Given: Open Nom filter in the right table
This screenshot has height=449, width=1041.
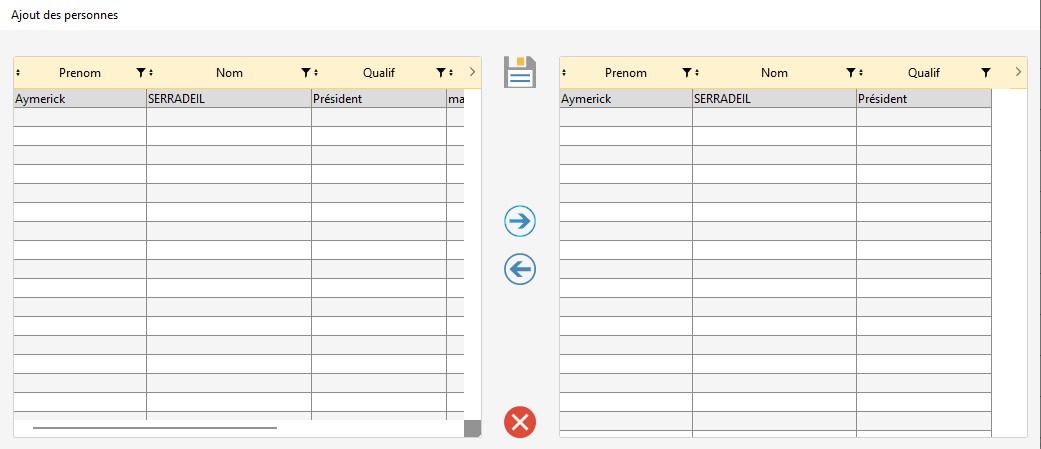Looking at the screenshot, I should click(x=850, y=73).
